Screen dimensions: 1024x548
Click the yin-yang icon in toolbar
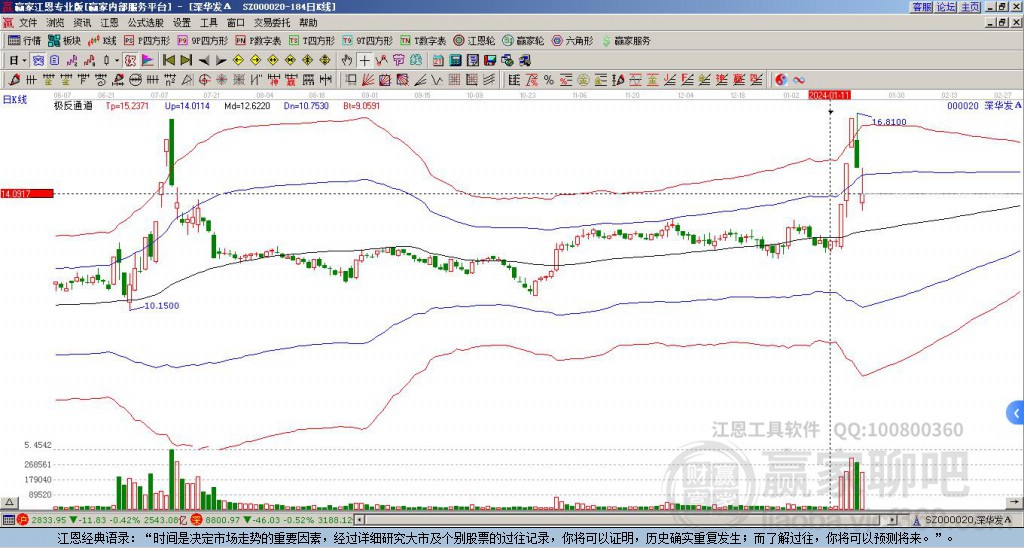pos(781,80)
